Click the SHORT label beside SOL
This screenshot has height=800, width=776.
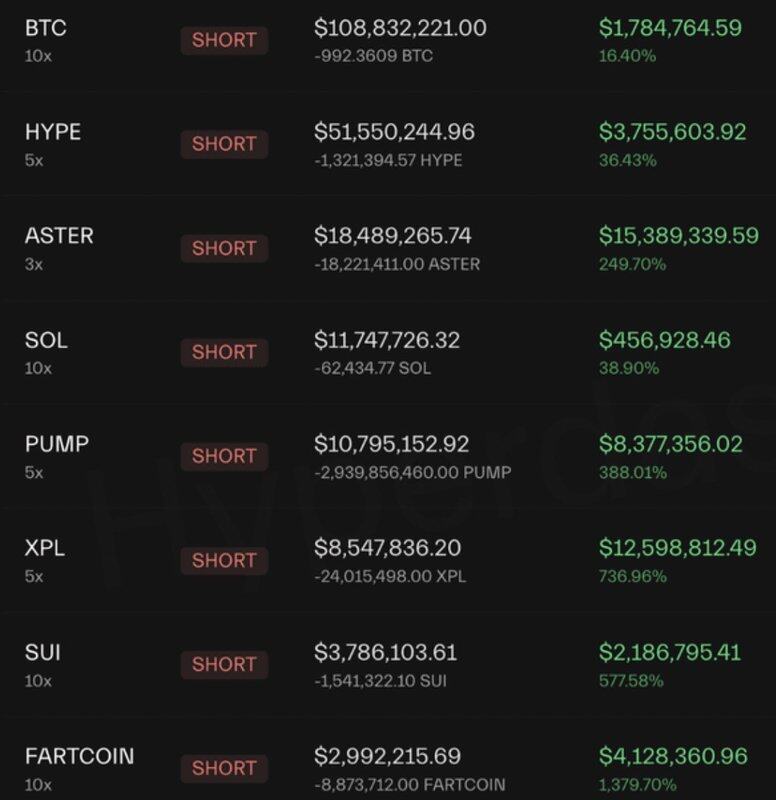point(224,352)
